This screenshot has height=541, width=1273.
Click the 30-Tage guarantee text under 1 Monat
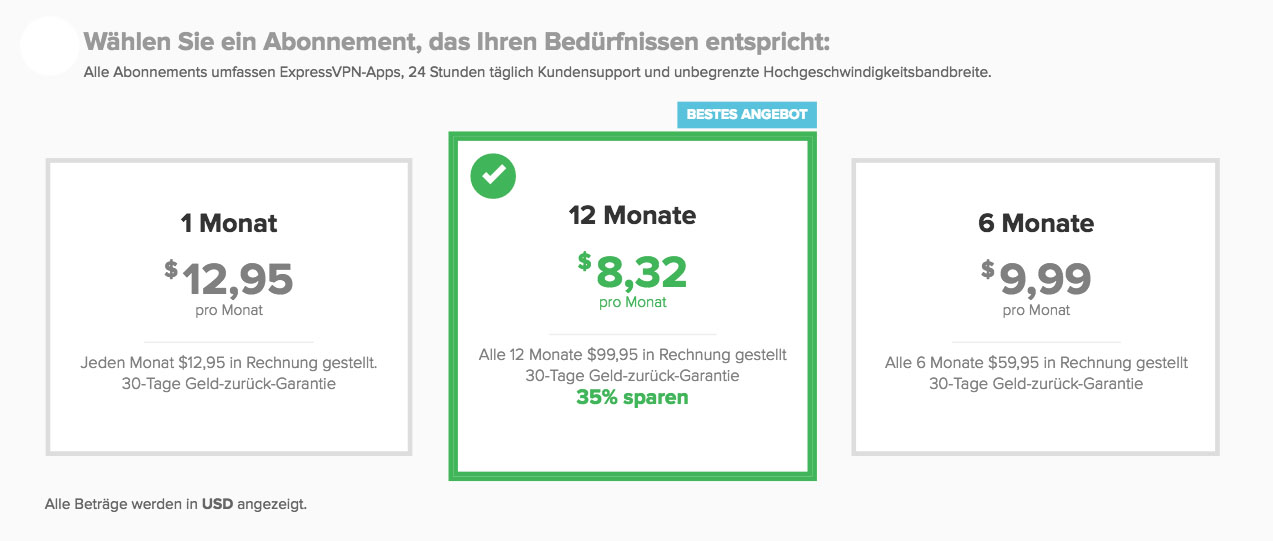[x=229, y=383]
